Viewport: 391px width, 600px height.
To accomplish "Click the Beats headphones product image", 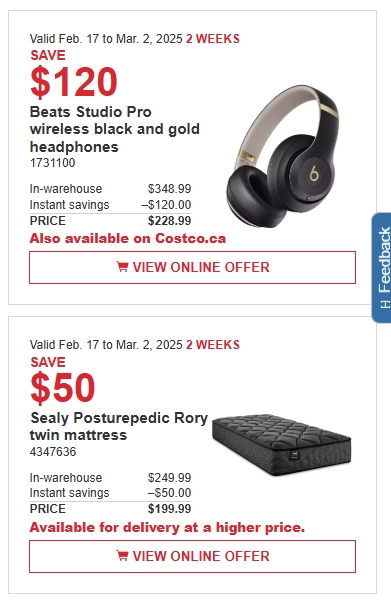I will pyautogui.click(x=283, y=156).
